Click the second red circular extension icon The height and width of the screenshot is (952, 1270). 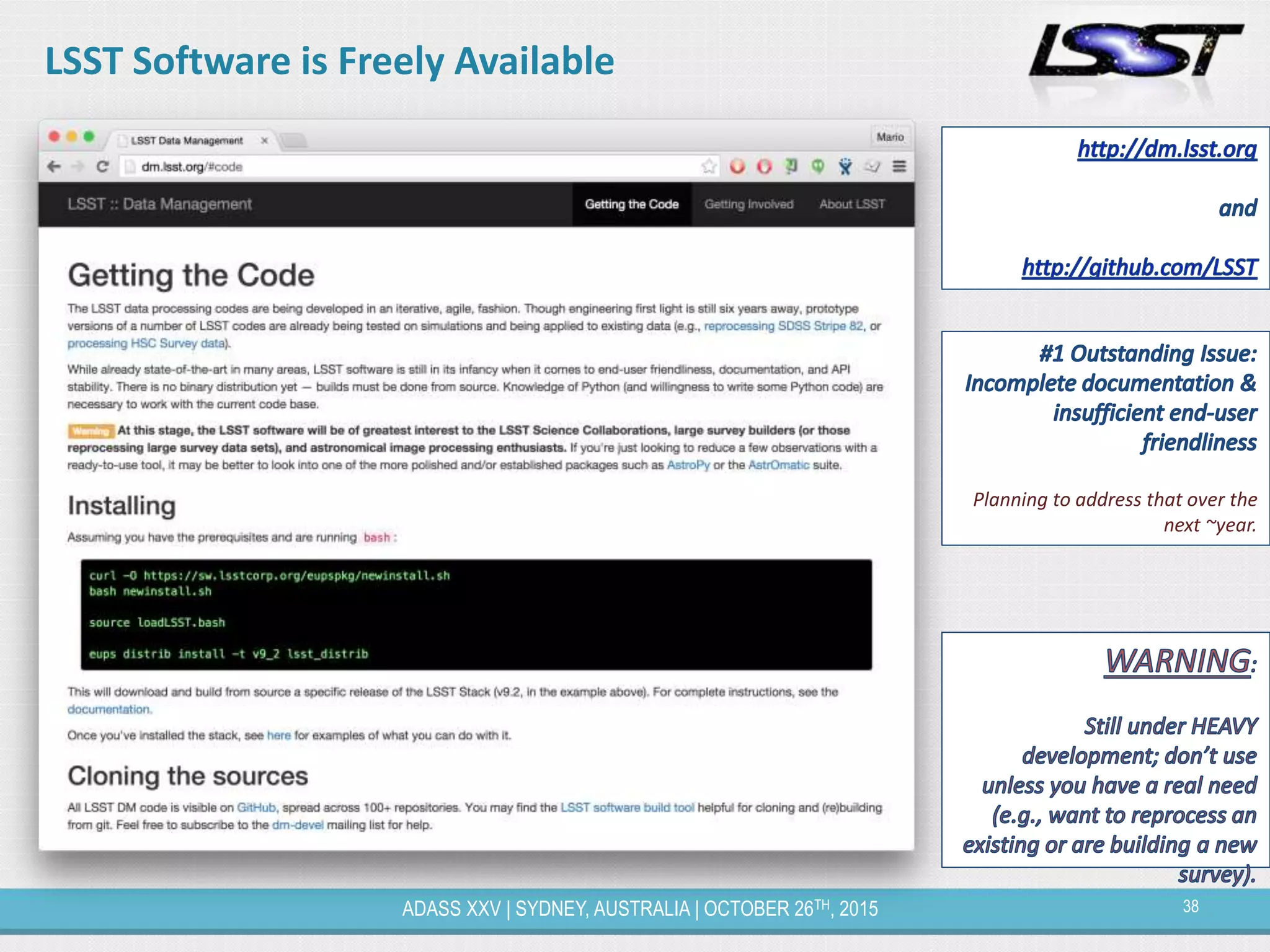pos(764,166)
